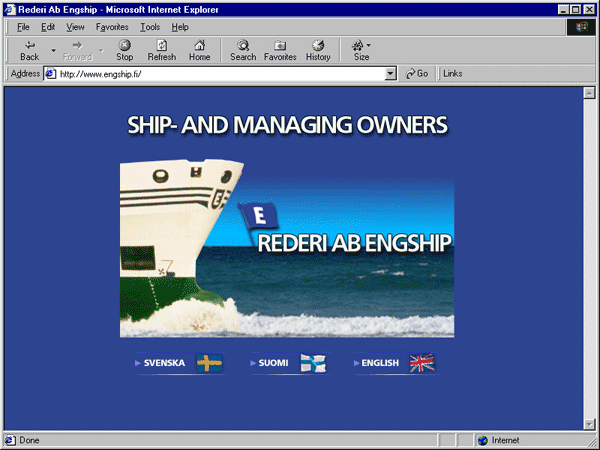Show the History pane
Image resolution: width=600 pixels, height=450 pixels.
(318, 50)
